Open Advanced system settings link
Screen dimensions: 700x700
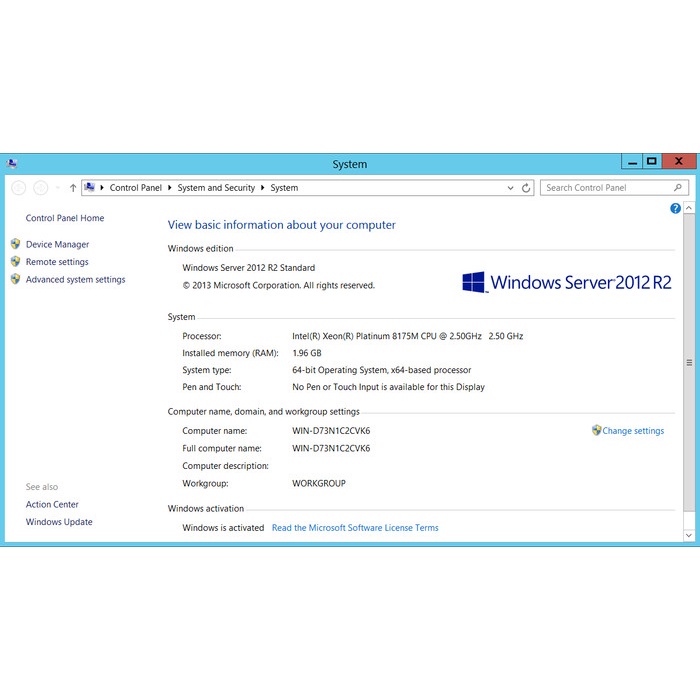(x=75, y=279)
